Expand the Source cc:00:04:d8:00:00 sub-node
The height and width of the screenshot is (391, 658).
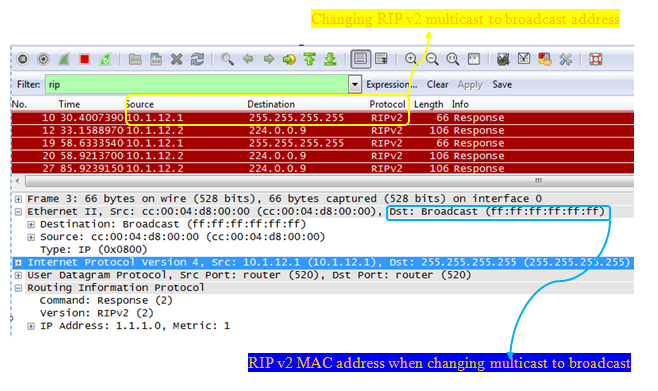point(31,237)
